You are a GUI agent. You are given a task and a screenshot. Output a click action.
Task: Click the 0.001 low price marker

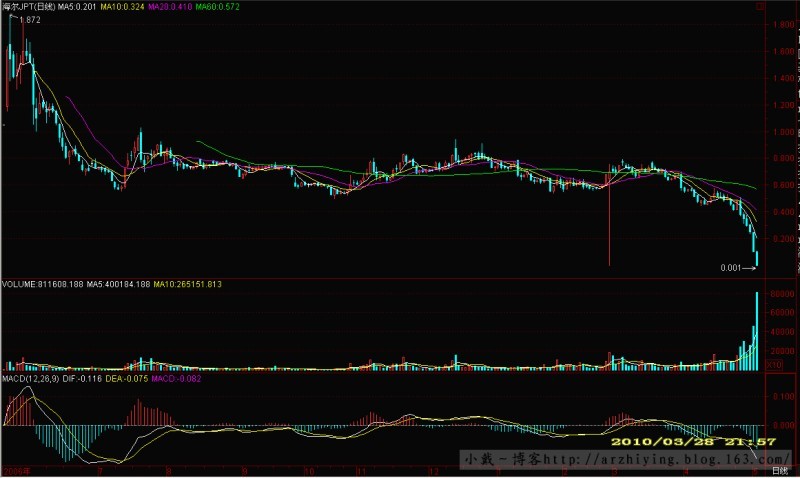click(x=730, y=267)
